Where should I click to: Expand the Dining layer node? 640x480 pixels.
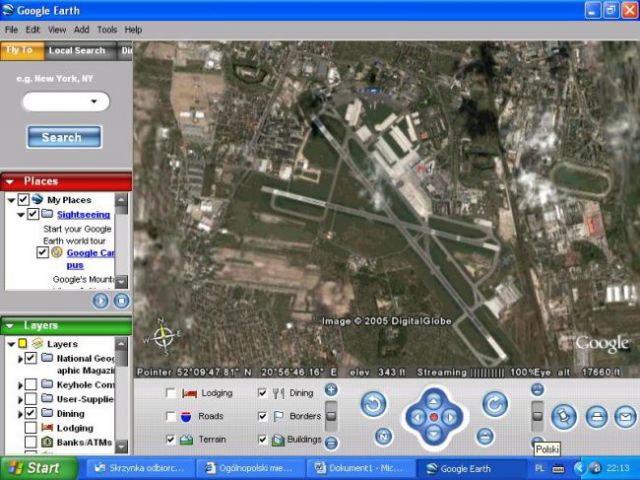click(20, 414)
